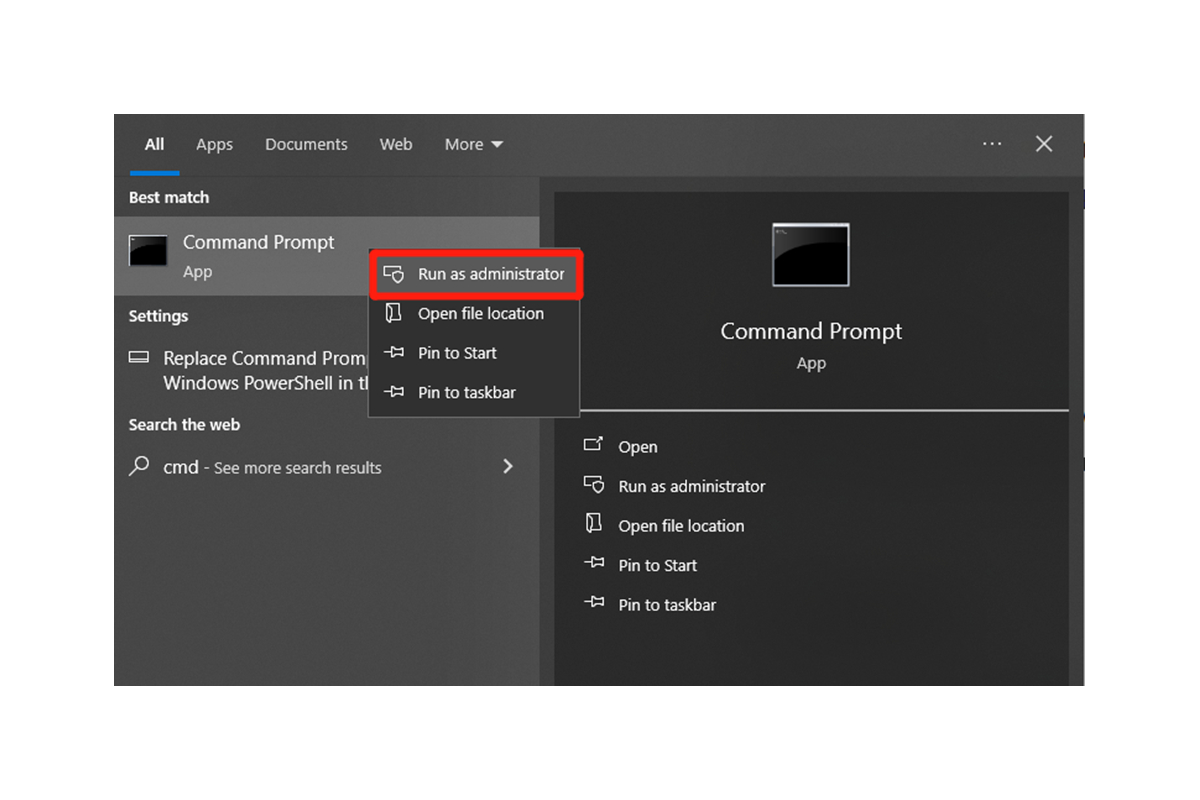Click the Settings icon beside Replace Command Prompt
Screen dimensions: 1200x800
click(138, 357)
